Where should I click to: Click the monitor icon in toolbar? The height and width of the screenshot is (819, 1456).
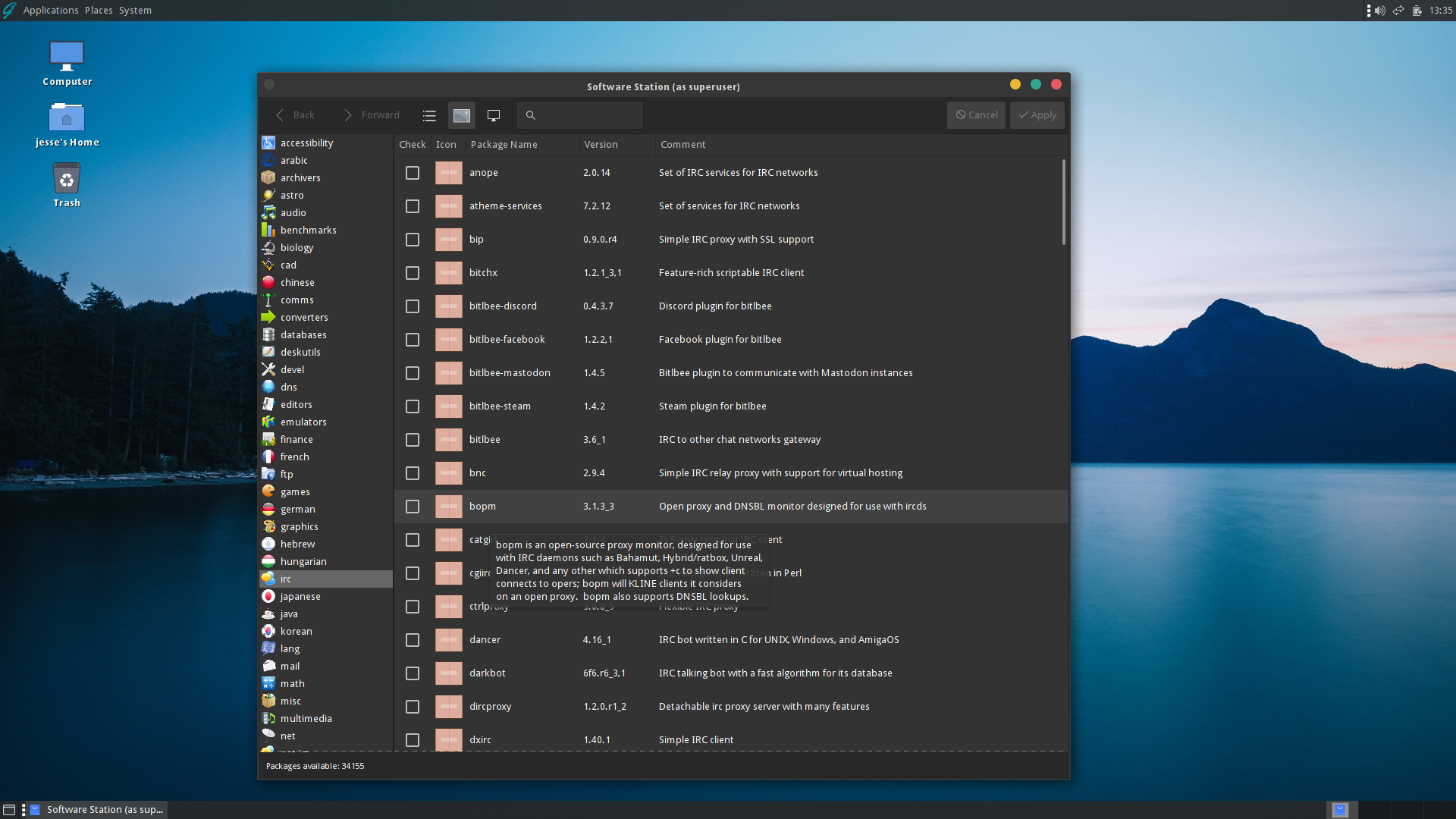(x=494, y=115)
